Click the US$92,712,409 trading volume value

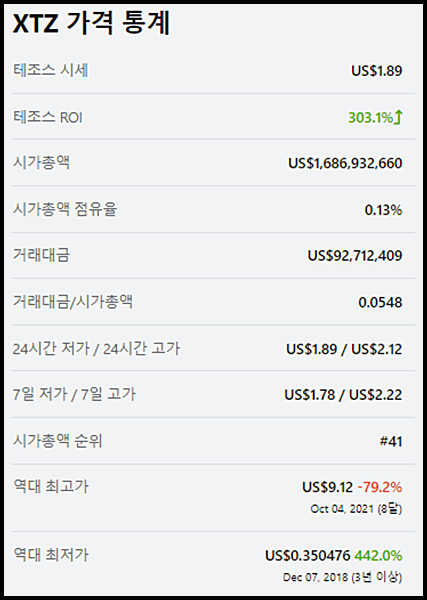coord(355,256)
